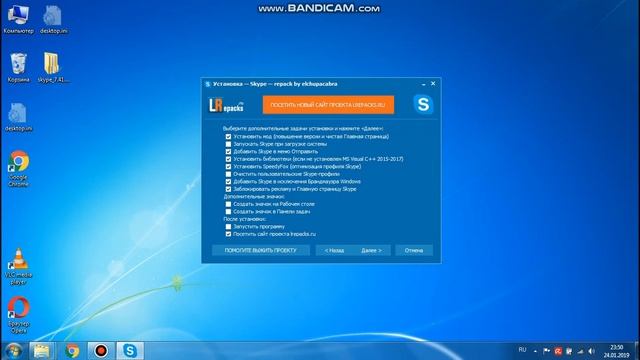Viewport: 640px width, 360px height.
Task: Click the orange ПОСЕТИТЬ НОВЫЙ САЙТ ПРОЕКТА banner
Action: click(x=328, y=105)
